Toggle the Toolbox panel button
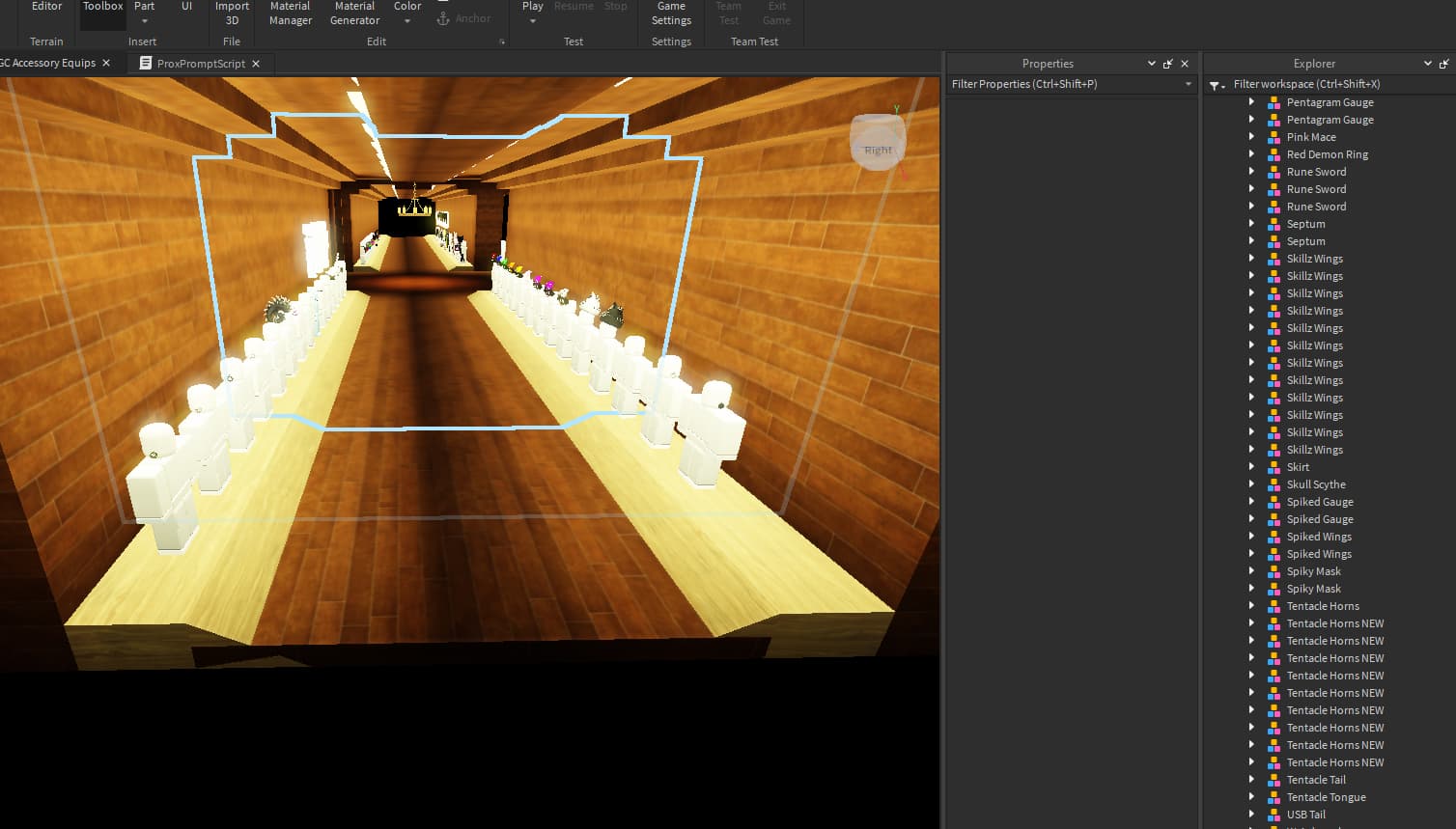This screenshot has height=829, width=1456. [102, 14]
